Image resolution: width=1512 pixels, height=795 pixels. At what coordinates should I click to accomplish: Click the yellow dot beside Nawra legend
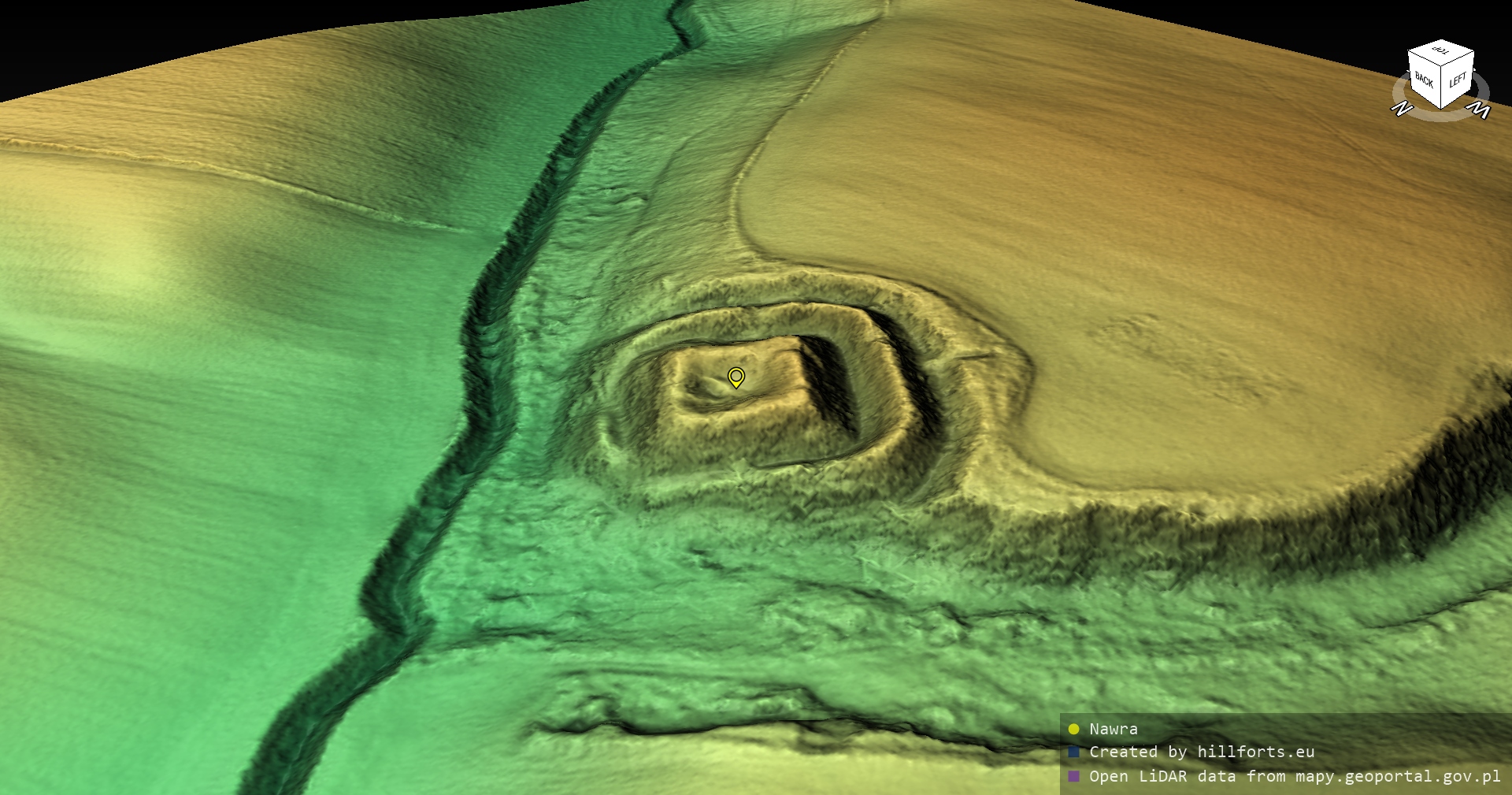1073,729
